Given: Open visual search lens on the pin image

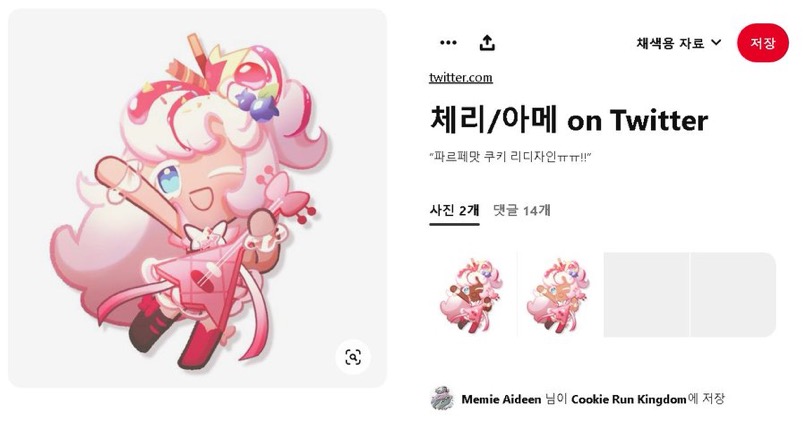Looking at the screenshot, I should [x=353, y=357].
